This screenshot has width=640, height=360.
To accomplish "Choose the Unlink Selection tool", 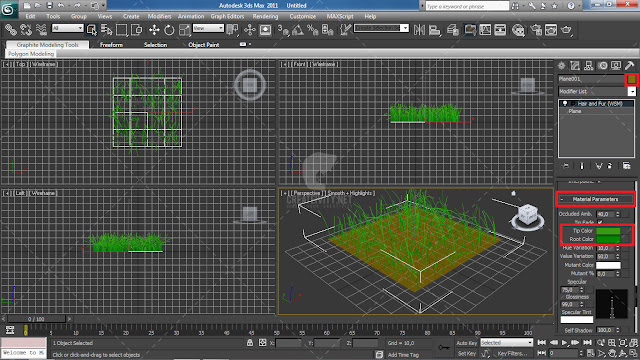I will [x=26, y=30].
